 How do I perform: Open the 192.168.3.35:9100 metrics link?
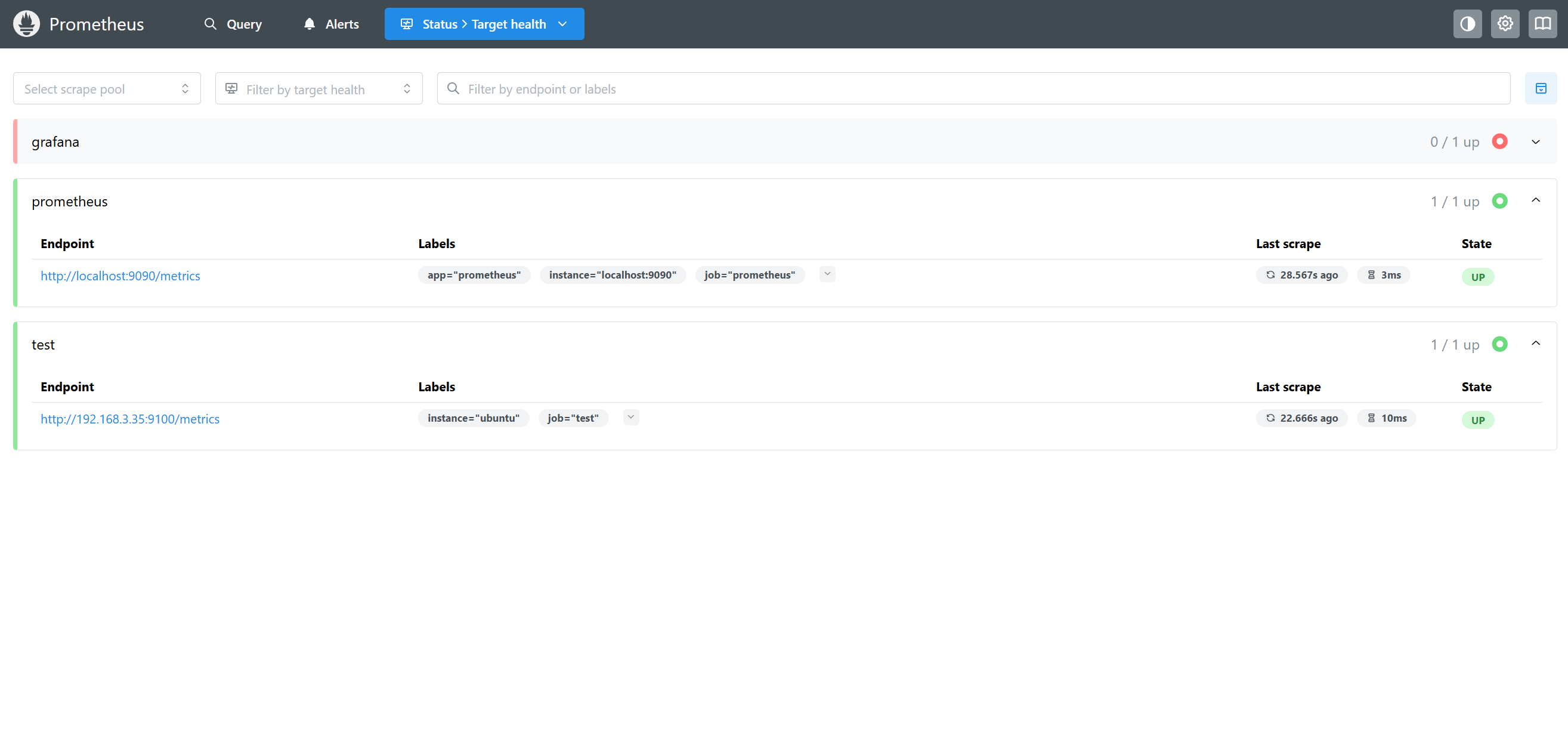point(129,419)
